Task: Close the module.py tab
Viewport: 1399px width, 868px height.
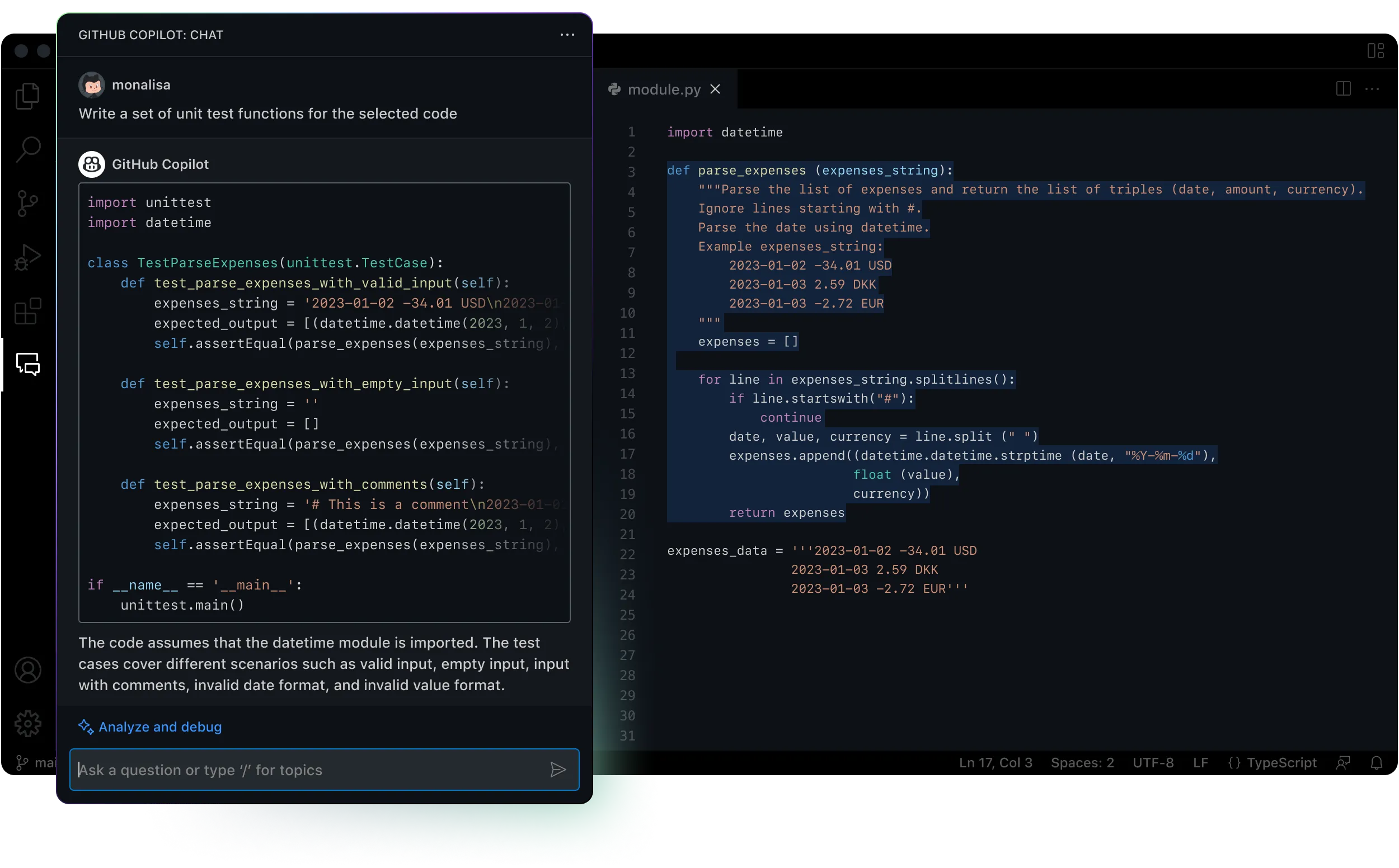Action: click(715, 89)
